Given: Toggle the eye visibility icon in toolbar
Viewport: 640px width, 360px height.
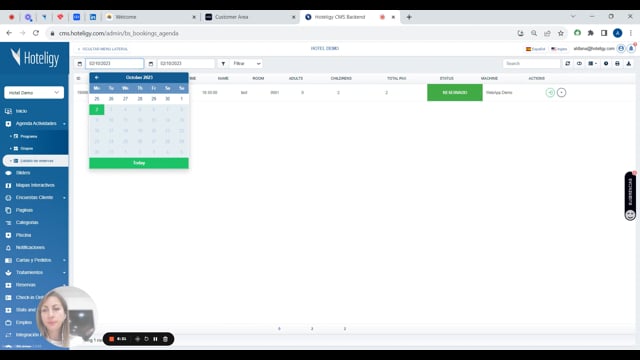Looking at the screenshot, I should coord(579,64).
